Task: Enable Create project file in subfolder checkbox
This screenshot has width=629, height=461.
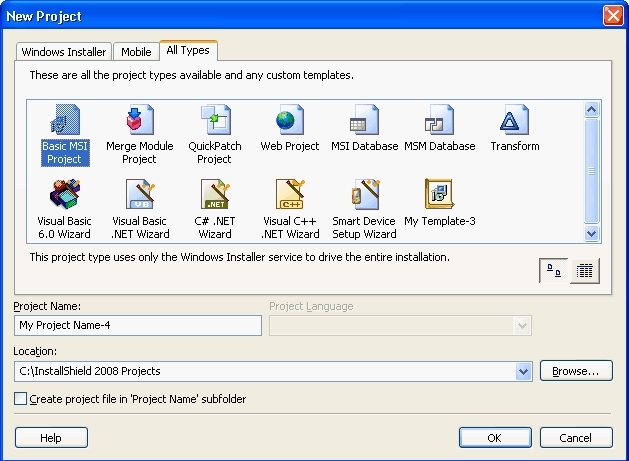Action: pos(21,399)
